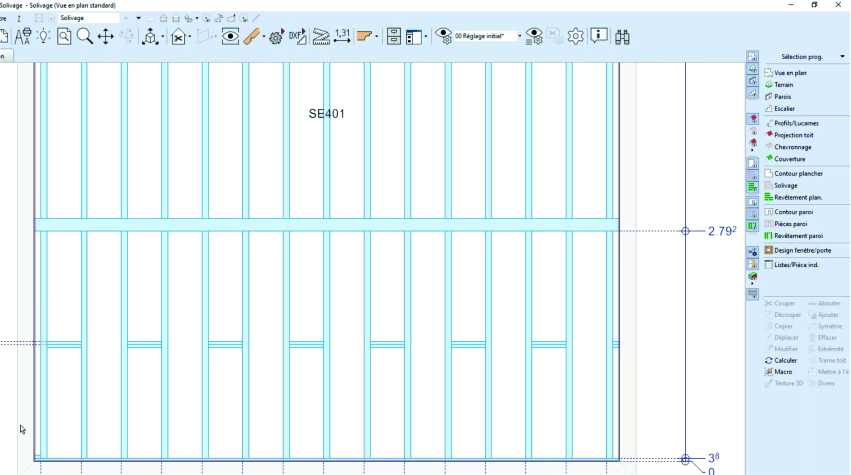Click the binoculars search icon
The image size is (851, 475).
pos(622,36)
